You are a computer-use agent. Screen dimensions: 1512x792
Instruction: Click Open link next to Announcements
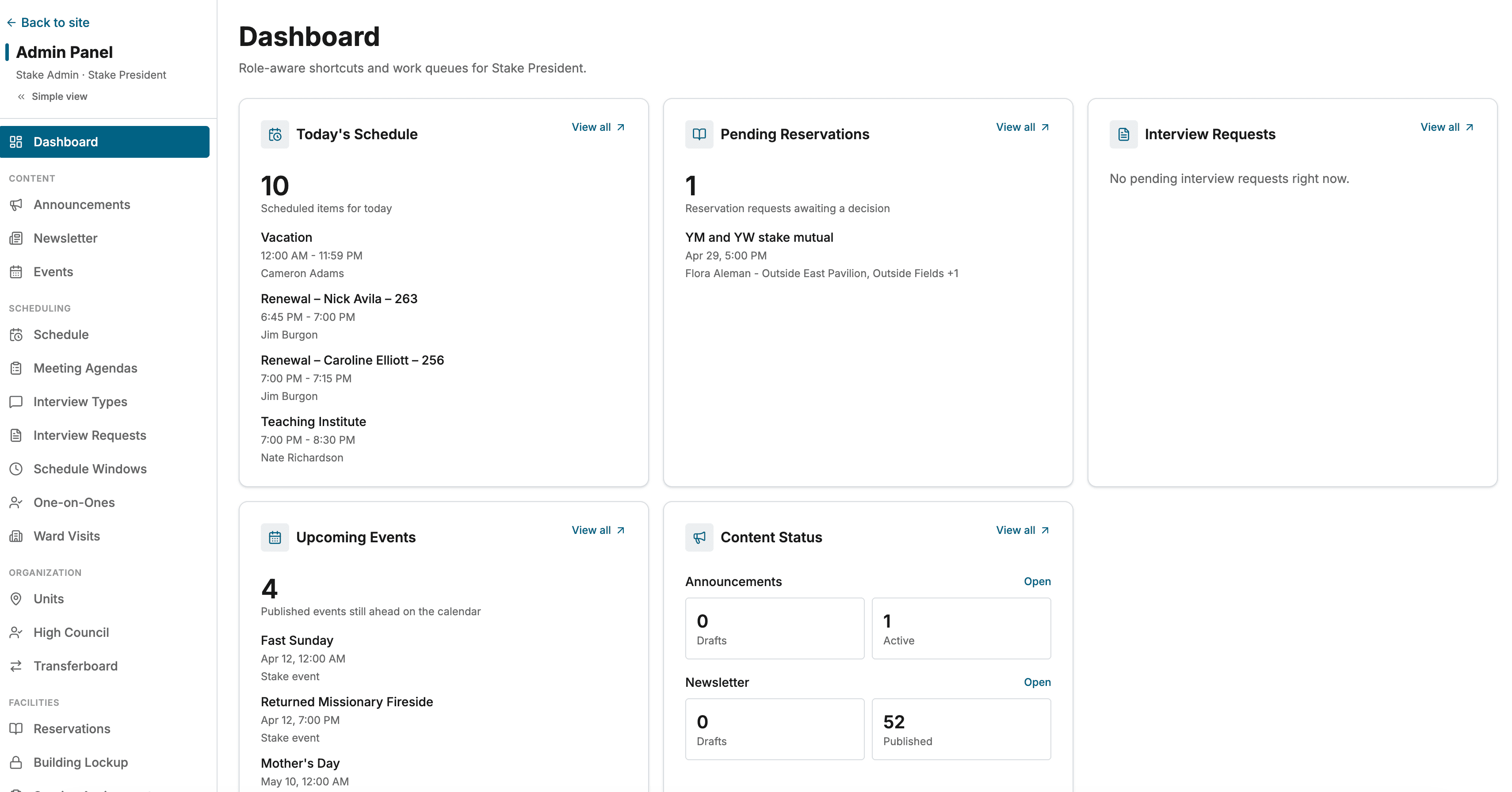[x=1037, y=581]
